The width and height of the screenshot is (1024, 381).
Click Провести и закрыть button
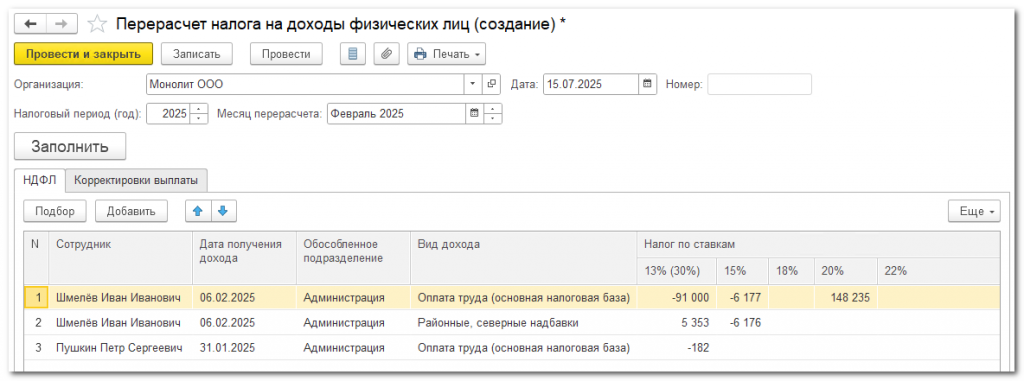point(84,54)
